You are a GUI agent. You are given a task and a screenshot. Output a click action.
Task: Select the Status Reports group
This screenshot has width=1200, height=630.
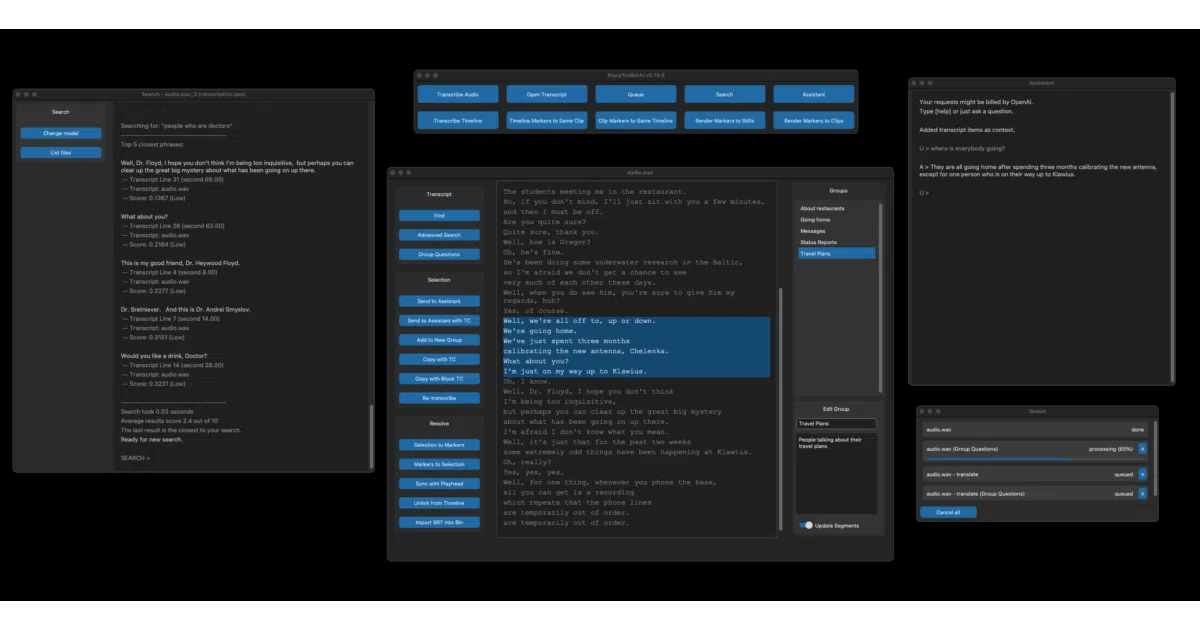coord(836,242)
